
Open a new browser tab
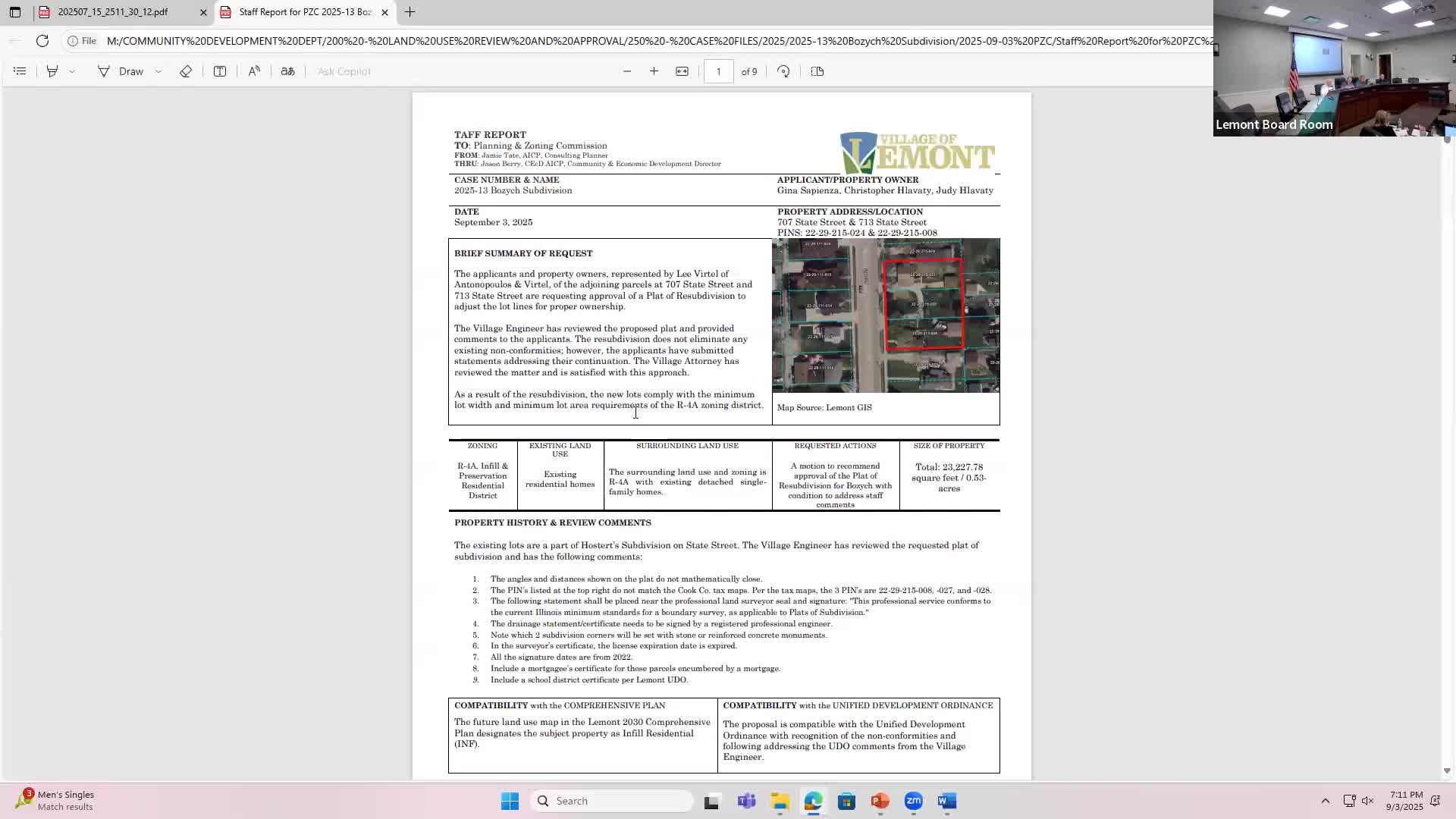tap(409, 12)
